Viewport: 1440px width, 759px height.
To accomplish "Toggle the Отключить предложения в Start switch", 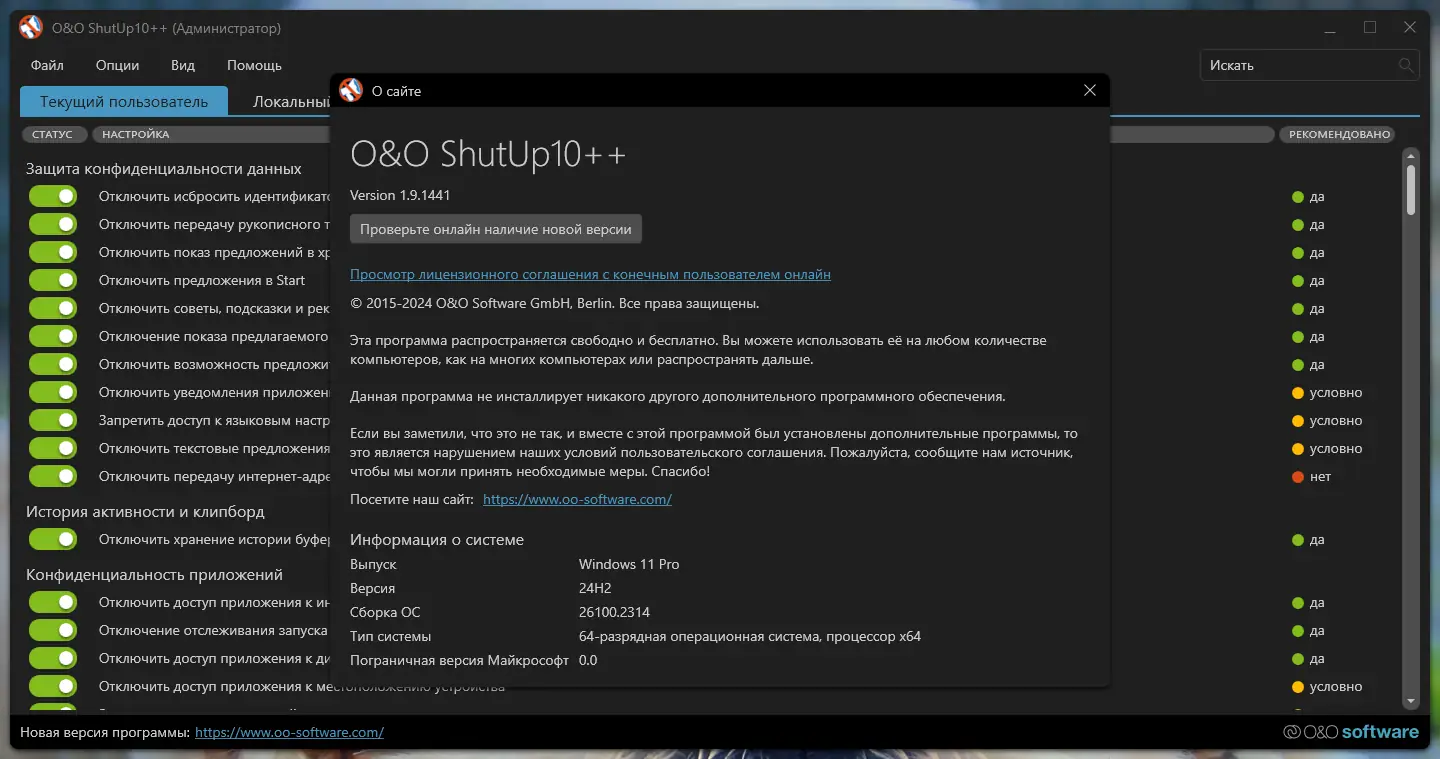I will (53, 280).
